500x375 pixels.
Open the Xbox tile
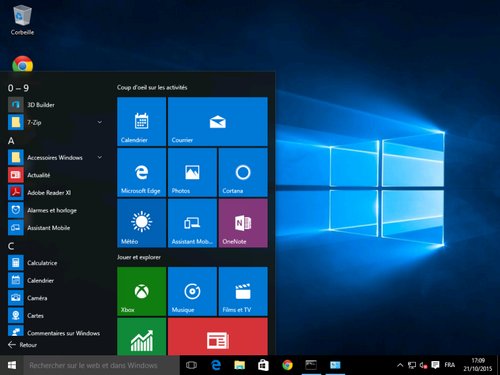coord(142,291)
